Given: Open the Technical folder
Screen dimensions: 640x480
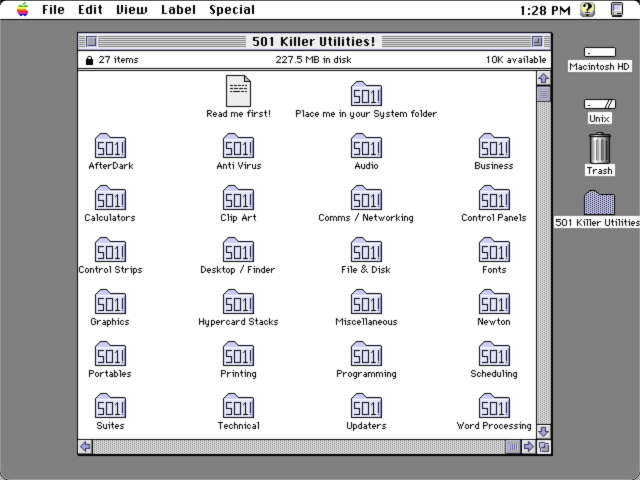Looking at the screenshot, I should coord(238,406).
